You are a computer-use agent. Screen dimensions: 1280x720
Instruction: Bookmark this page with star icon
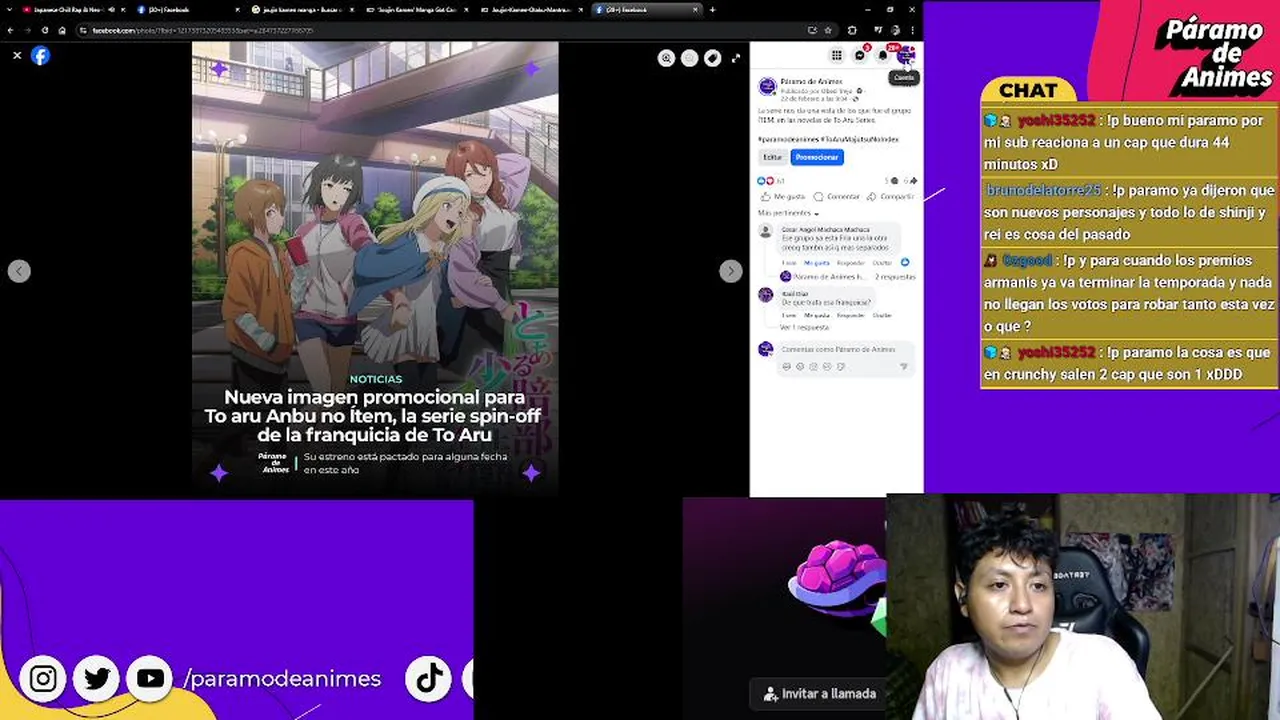[828, 30]
